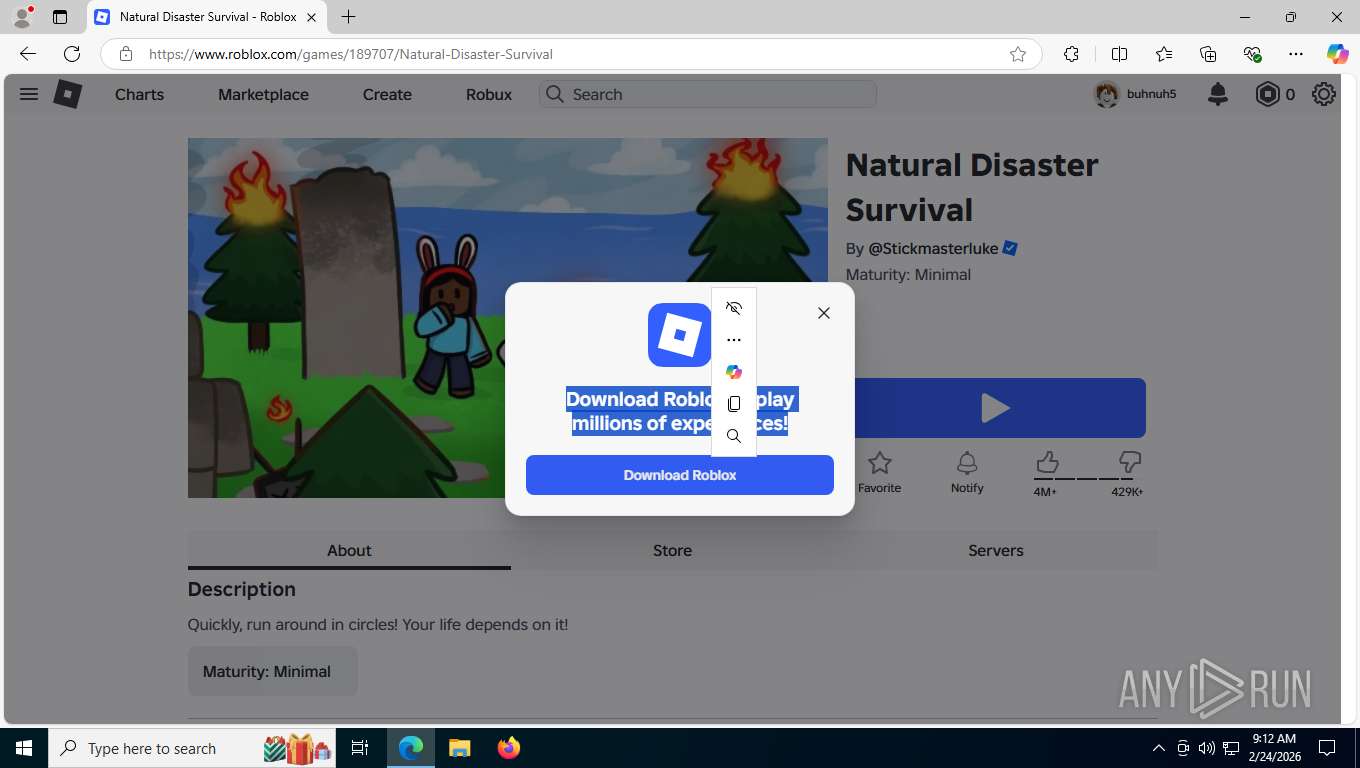Open the Windows Start menu
The height and width of the screenshot is (768, 1360).
(x=24, y=748)
